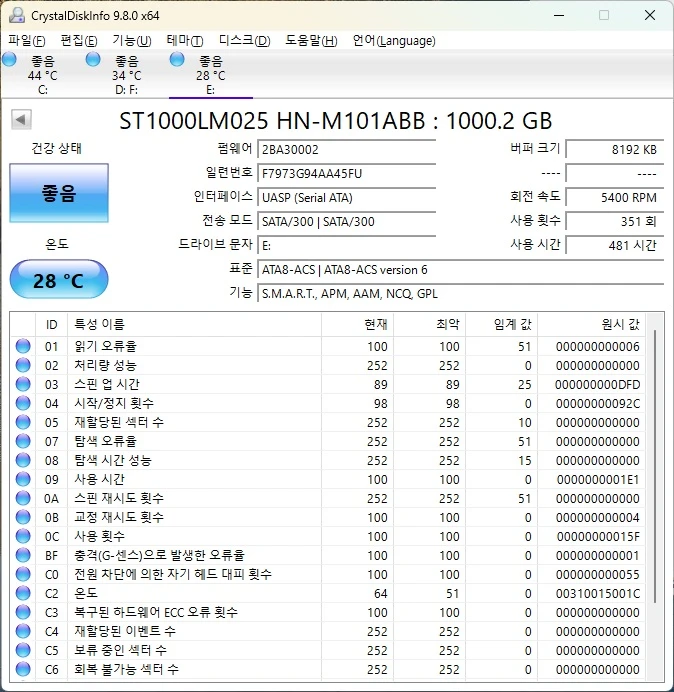Click blue status orb for attribute C4
The height and width of the screenshot is (692, 674).
pos(23,631)
